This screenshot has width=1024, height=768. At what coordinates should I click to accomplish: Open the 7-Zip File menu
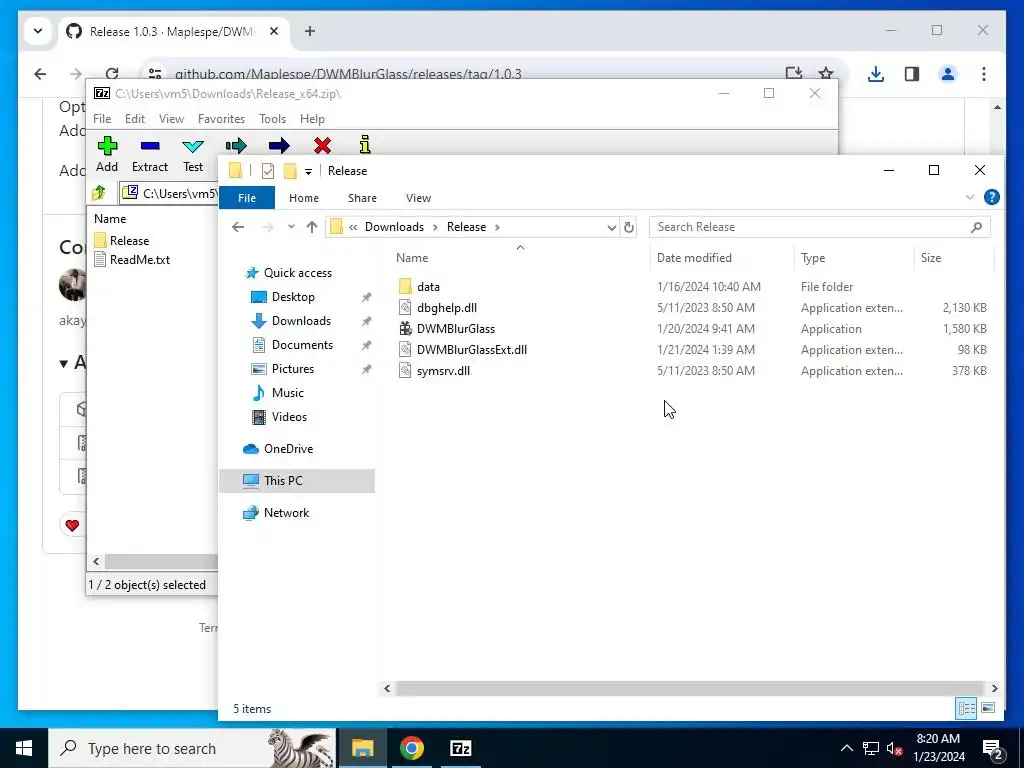pos(102,119)
